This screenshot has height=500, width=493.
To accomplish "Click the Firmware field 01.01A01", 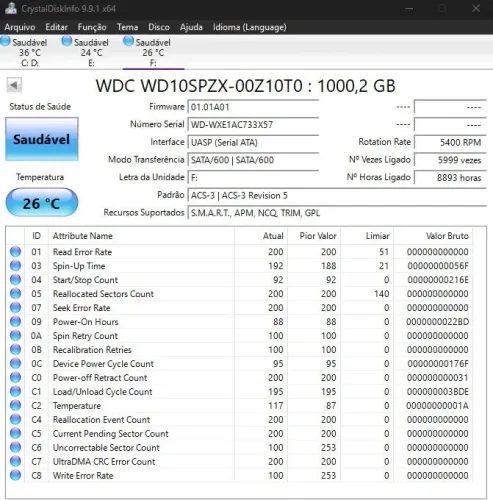I will pos(253,107).
